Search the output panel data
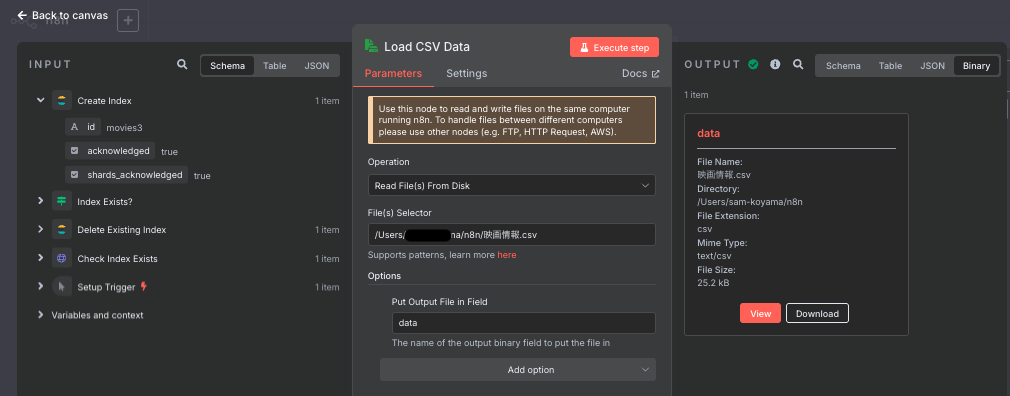The image size is (1010, 396). tap(798, 64)
